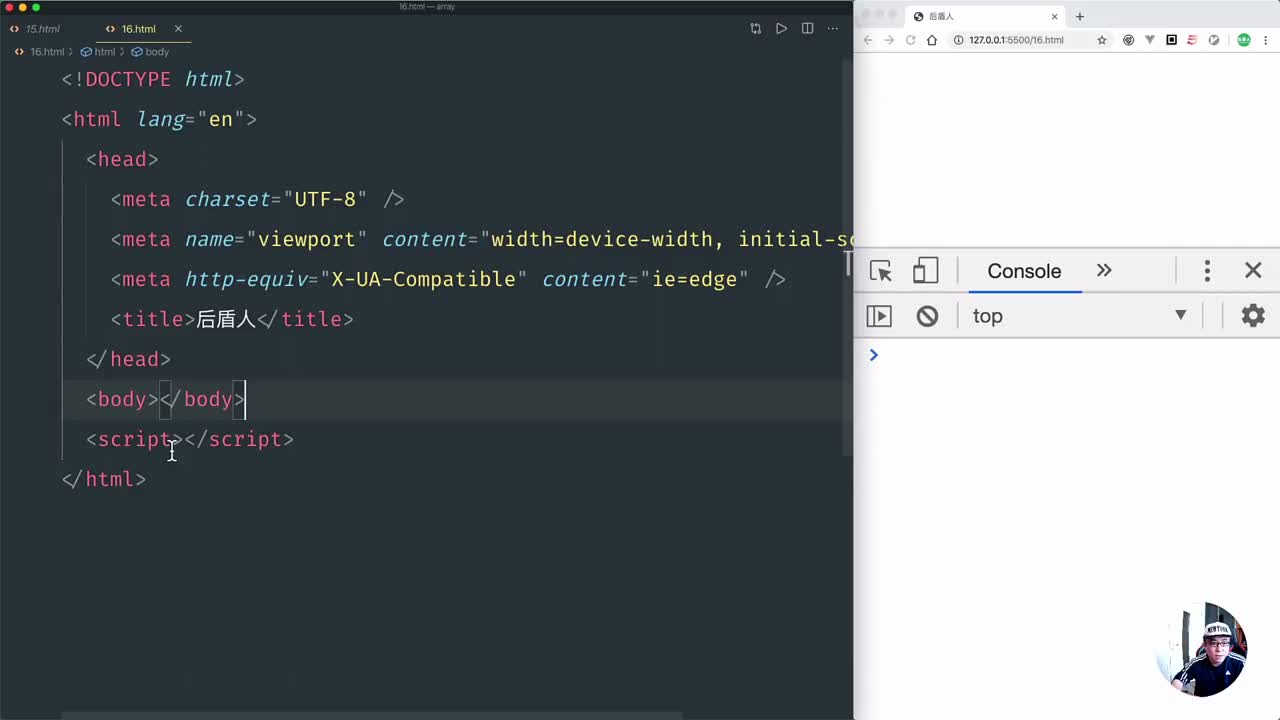Place cursor in the body tag line
This screenshot has height=720, width=1280.
[x=165, y=399]
